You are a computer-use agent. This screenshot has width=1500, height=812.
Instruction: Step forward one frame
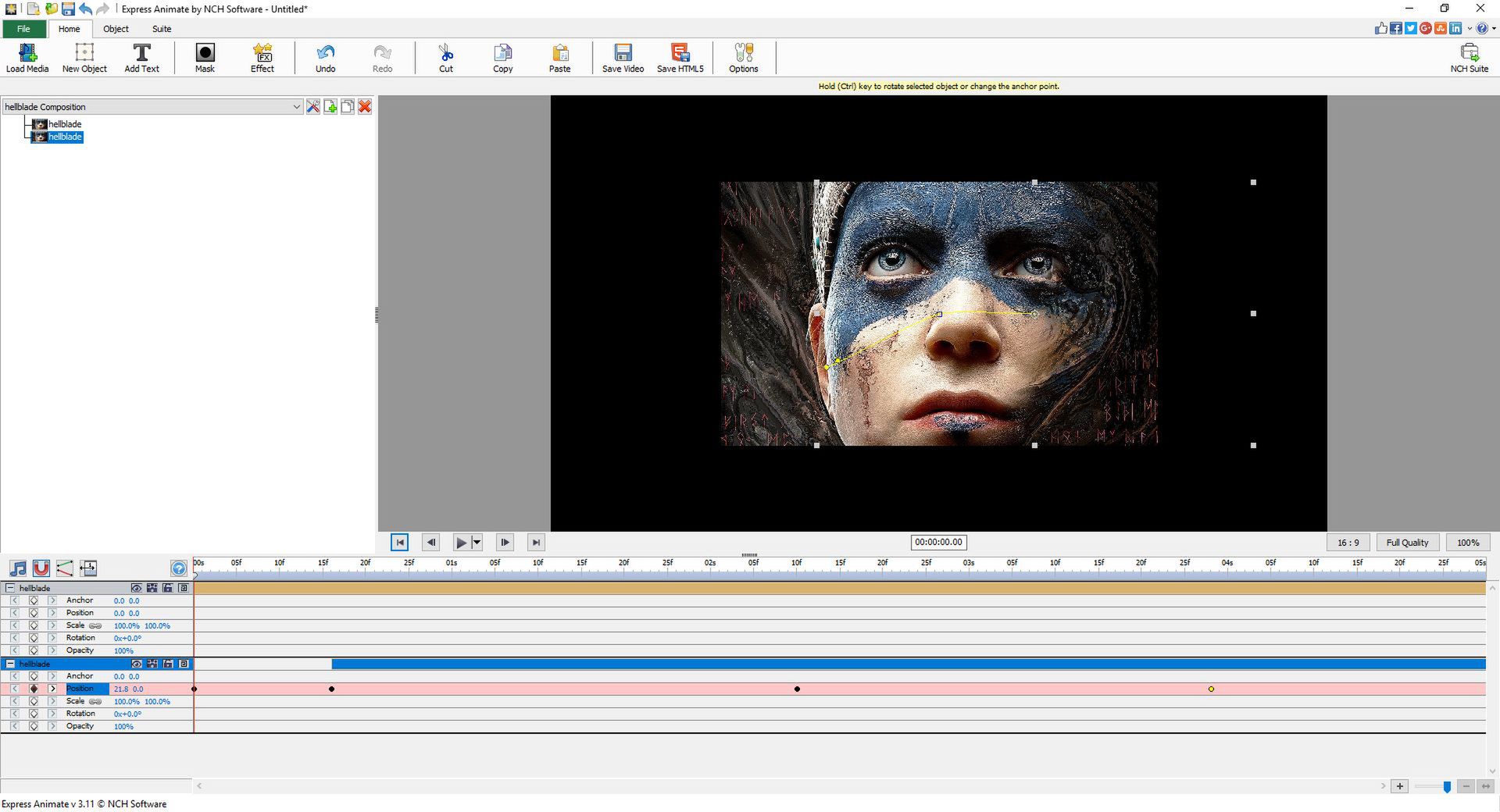point(505,542)
